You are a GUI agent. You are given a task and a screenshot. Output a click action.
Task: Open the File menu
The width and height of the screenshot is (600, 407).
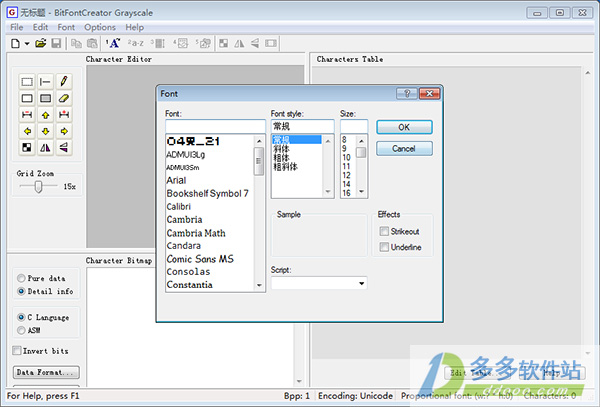pos(16,27)
